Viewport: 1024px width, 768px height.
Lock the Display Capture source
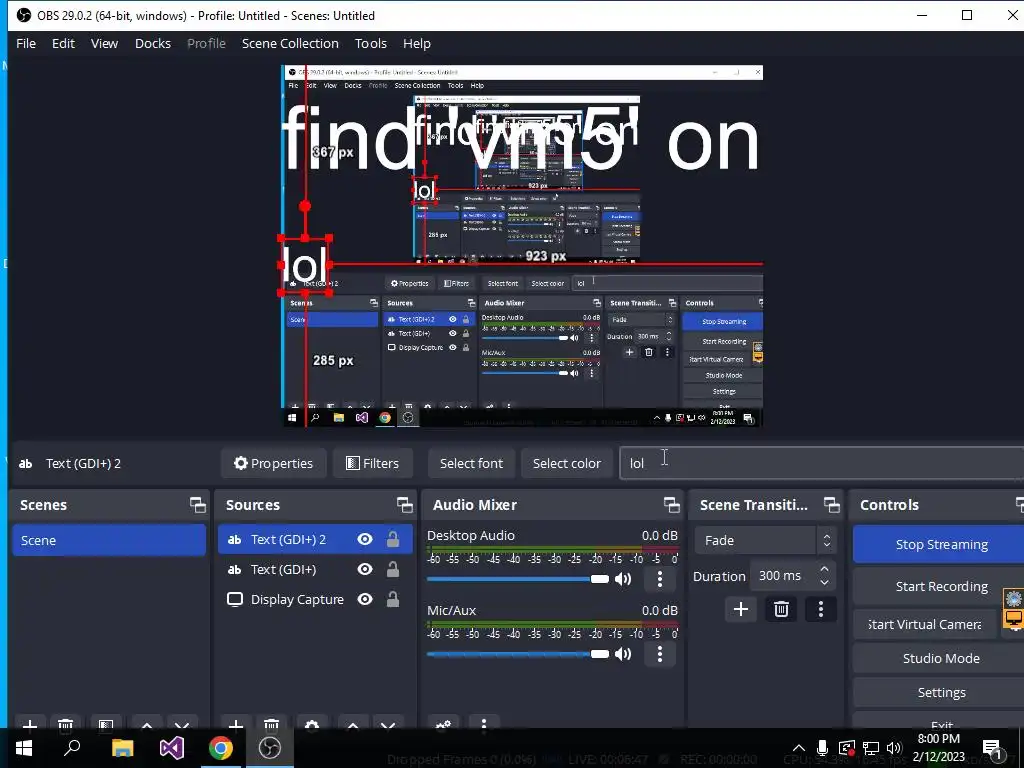click(392, 599)
